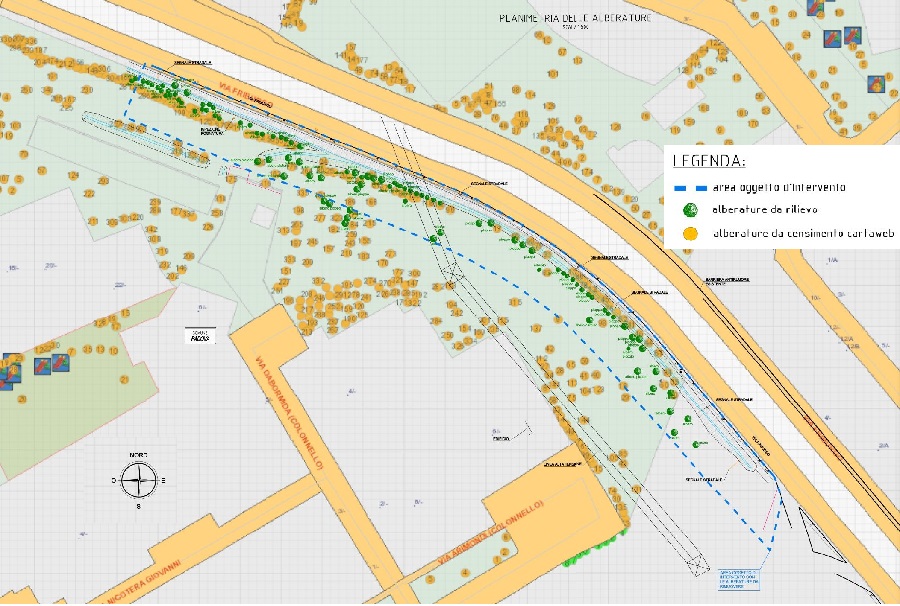Screen dimensions: 900x606
Task: Click the playground icon at top right corner
Action: (816, 8)
